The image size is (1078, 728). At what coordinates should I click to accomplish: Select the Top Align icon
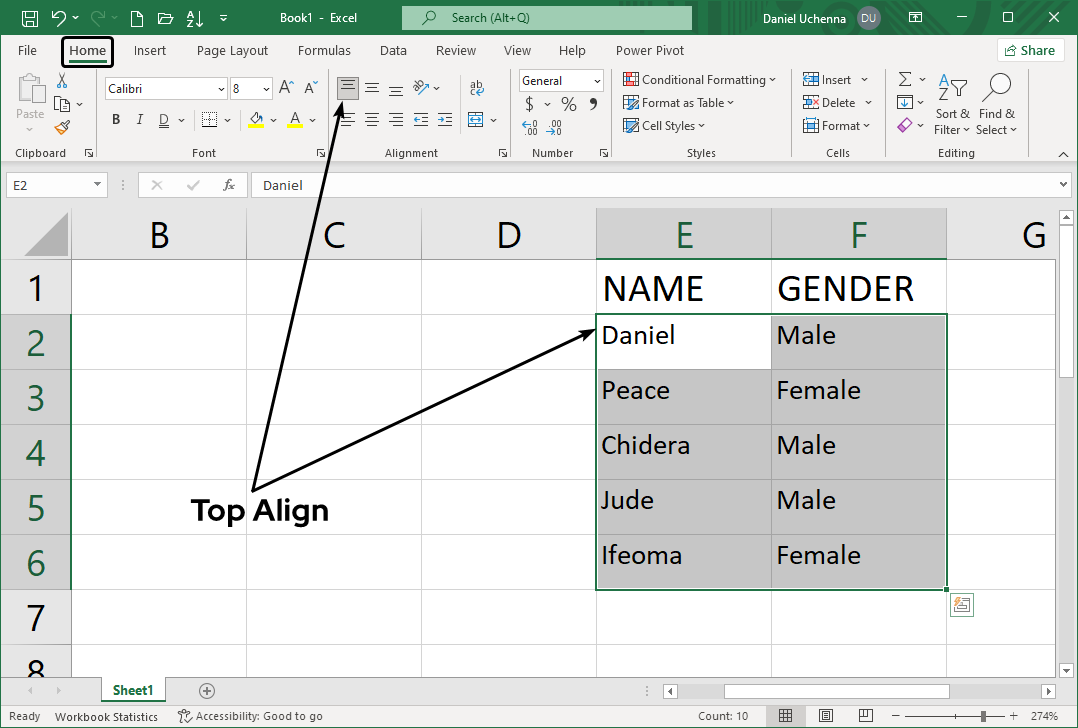coord(347,87)
